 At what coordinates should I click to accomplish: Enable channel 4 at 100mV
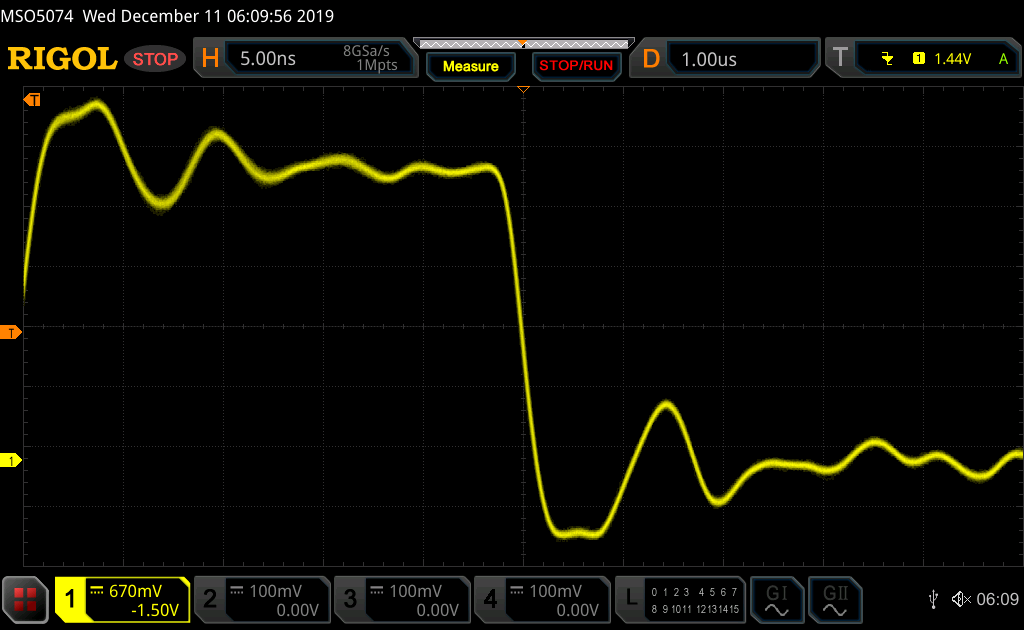542,599
